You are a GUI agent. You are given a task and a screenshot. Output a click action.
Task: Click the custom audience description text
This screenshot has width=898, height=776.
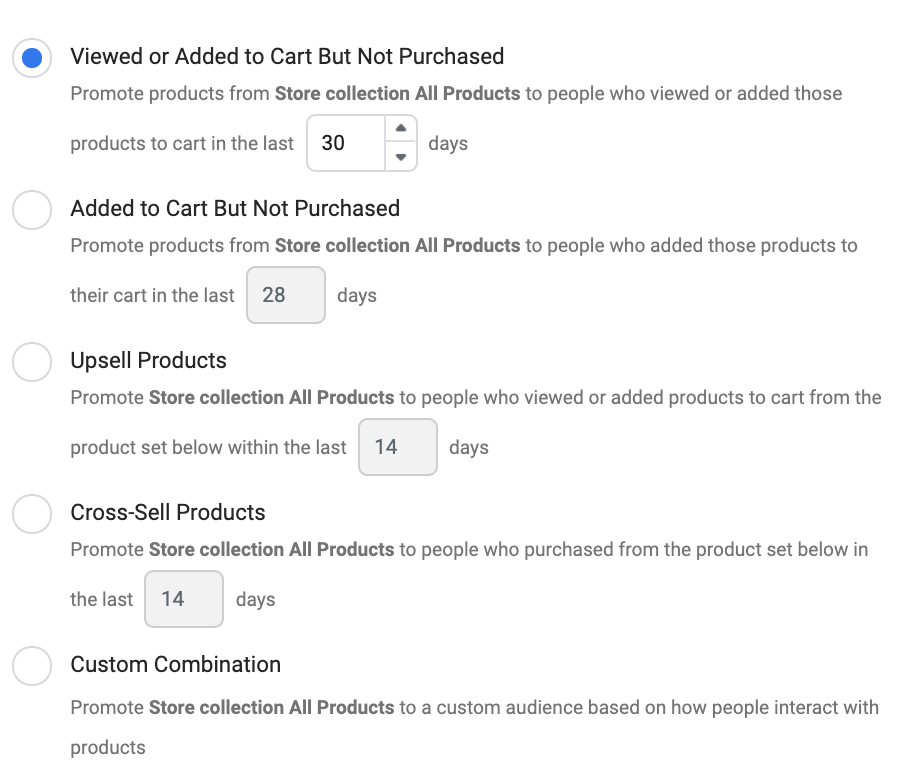638,707
